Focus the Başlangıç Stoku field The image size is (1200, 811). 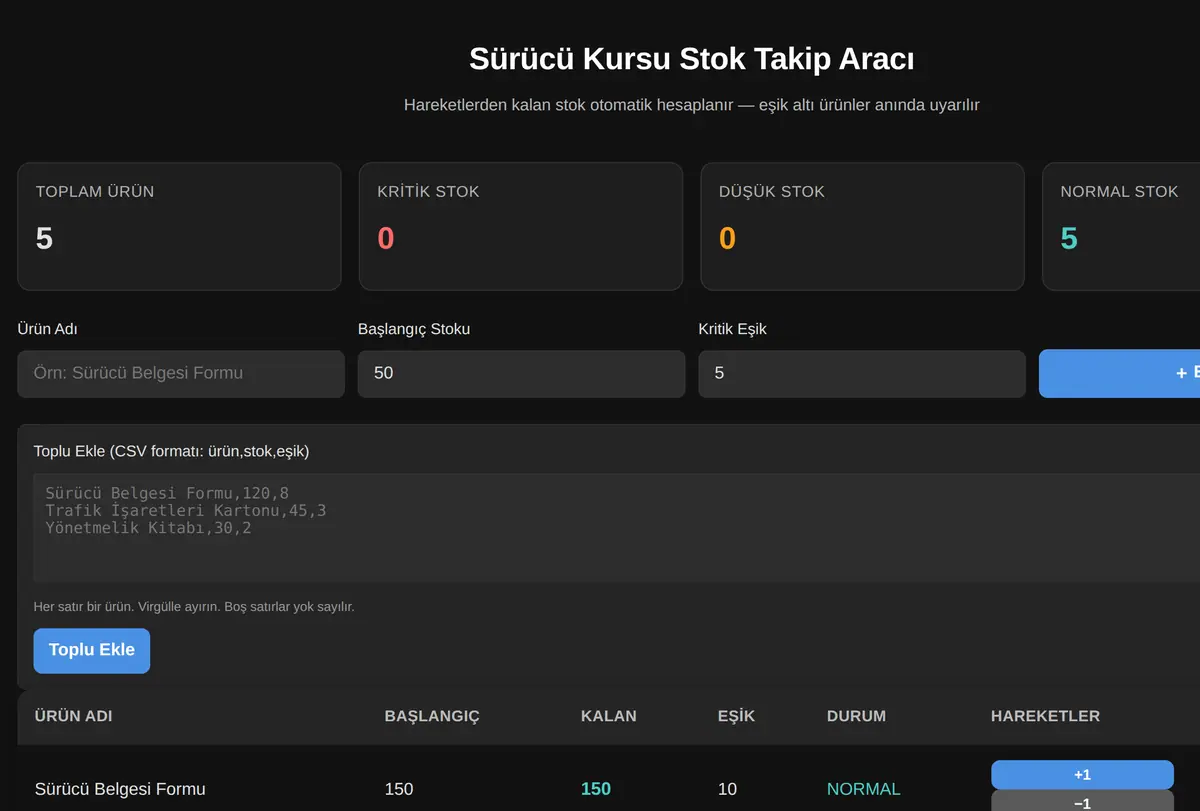point(521,373)
